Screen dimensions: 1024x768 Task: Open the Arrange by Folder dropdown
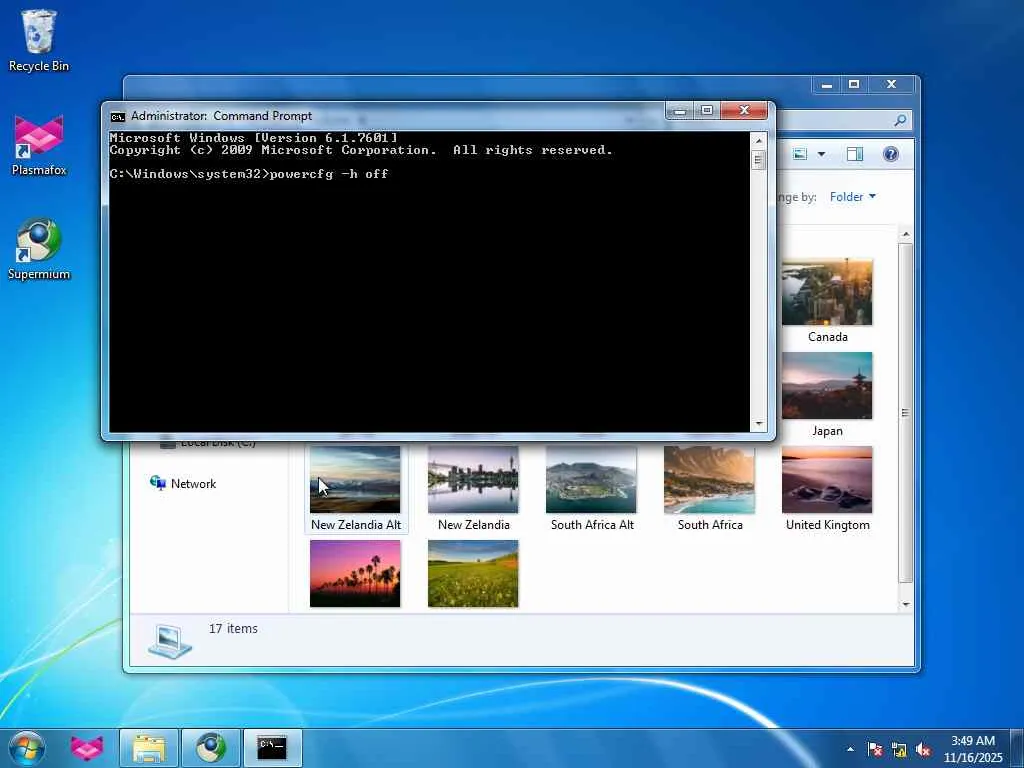click(853, 197)
